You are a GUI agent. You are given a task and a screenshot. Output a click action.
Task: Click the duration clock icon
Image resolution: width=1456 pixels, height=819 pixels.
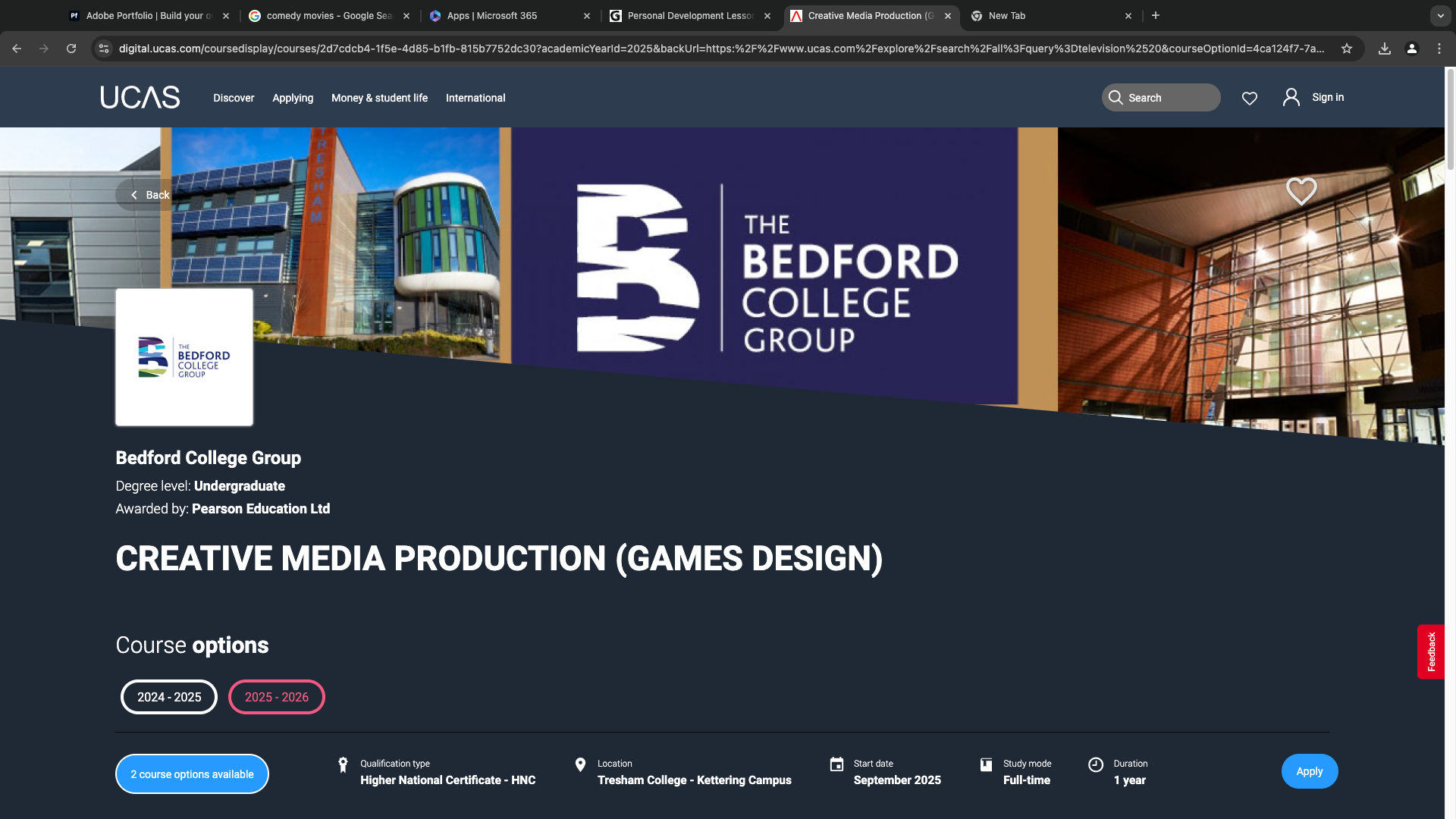coord(1096,764)
